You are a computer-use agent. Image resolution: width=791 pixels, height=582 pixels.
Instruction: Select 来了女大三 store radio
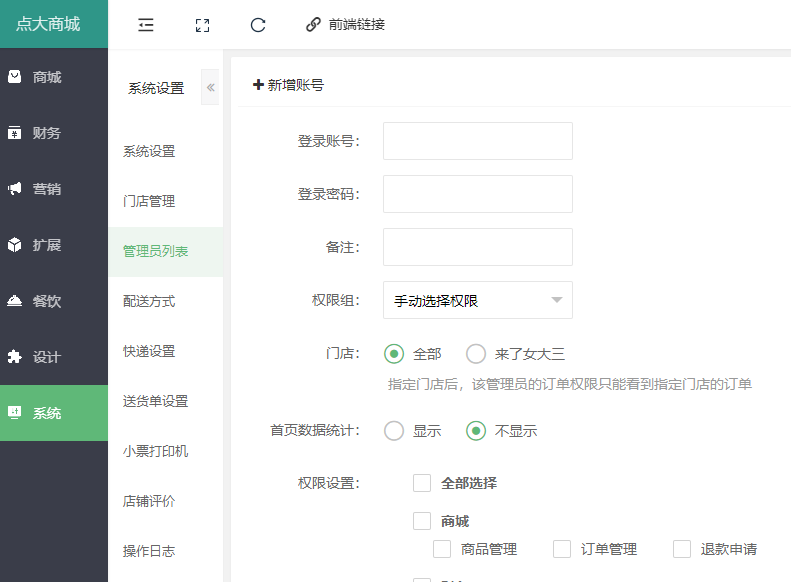(476, 354)
